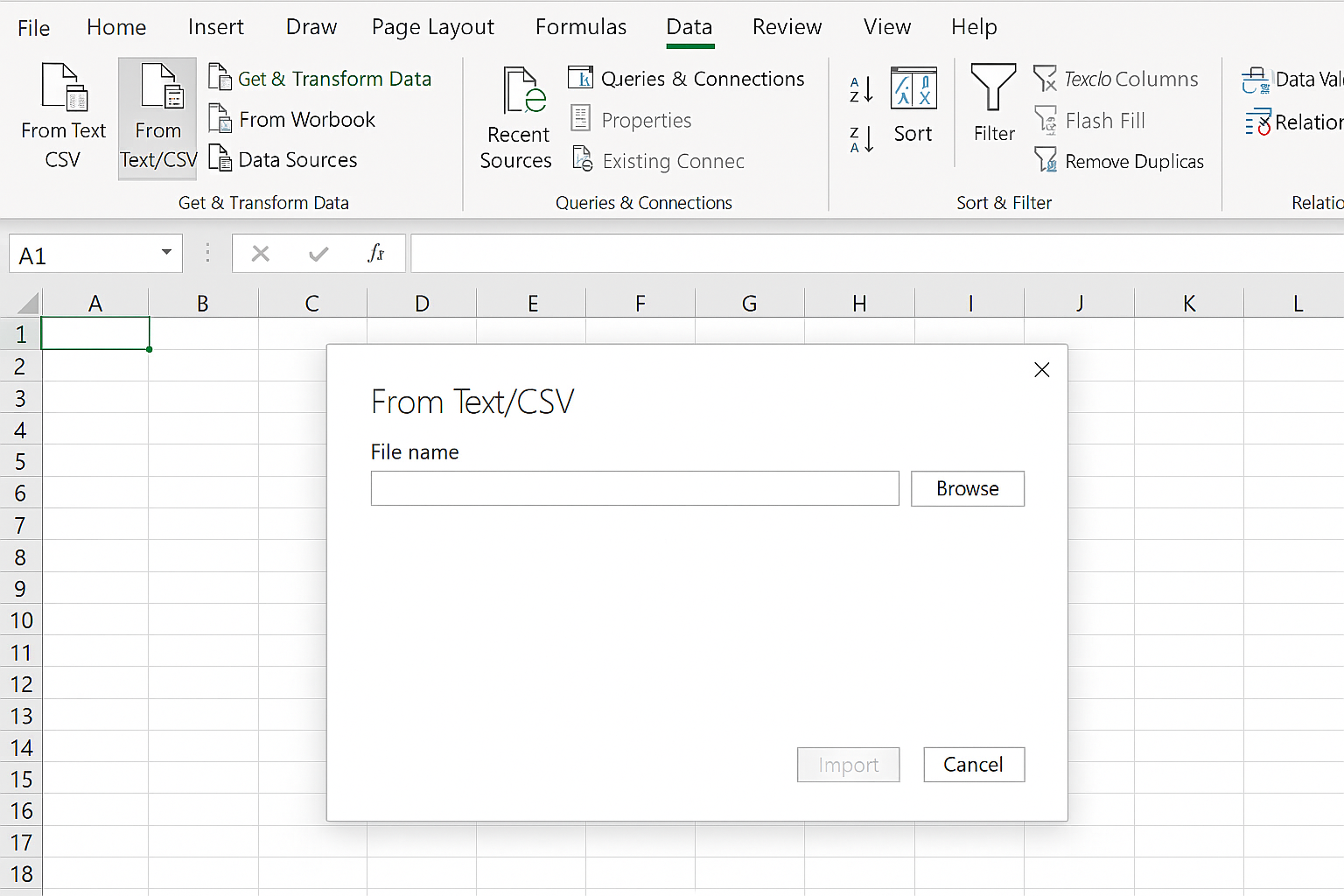Image resolution: width=1344 pixels, height=896 pixels.
Task: Click the Select All corner triangle
Action: pyautogui.click(x=28, y=304)
